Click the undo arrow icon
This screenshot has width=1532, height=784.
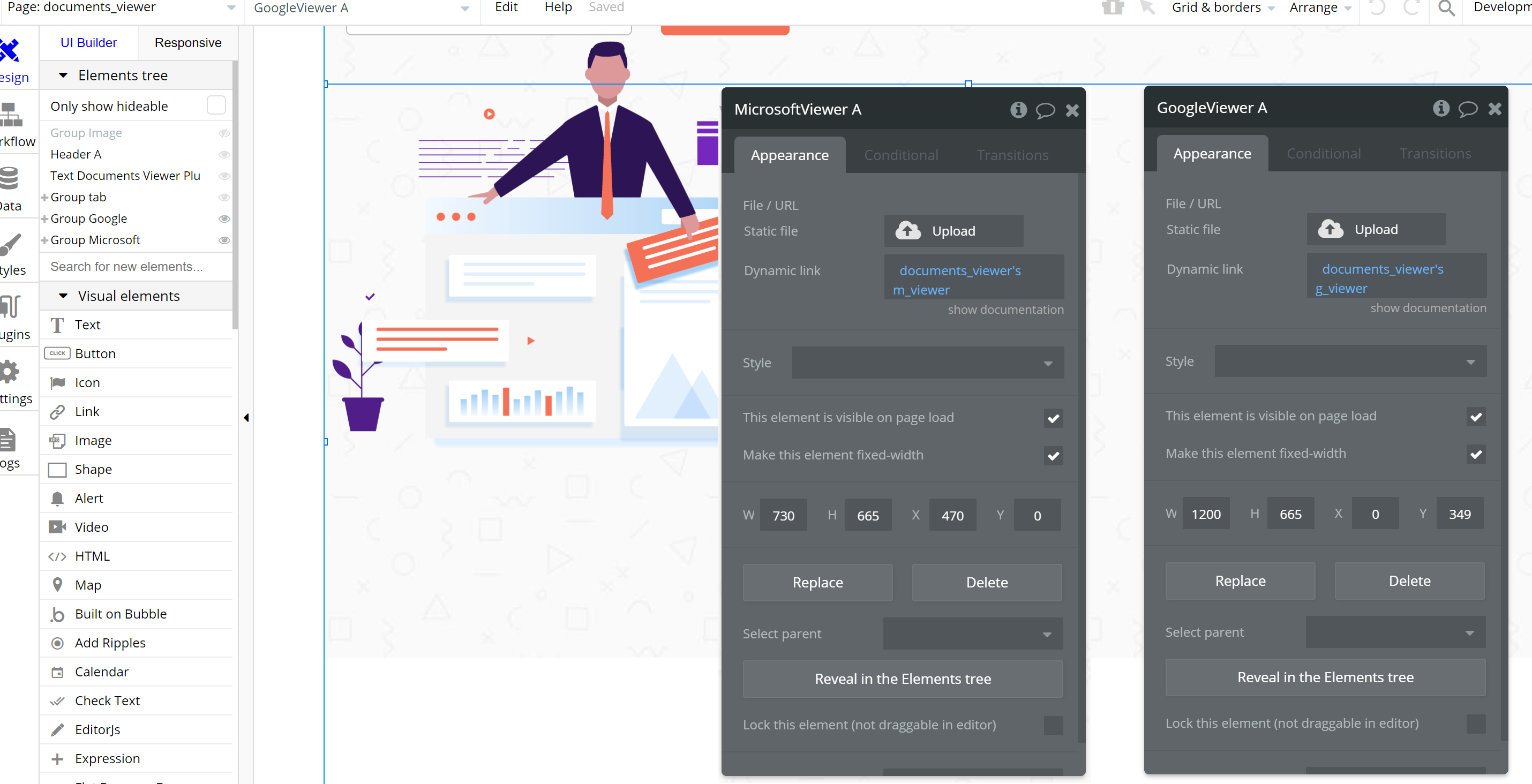click(x=1377, y=7)
